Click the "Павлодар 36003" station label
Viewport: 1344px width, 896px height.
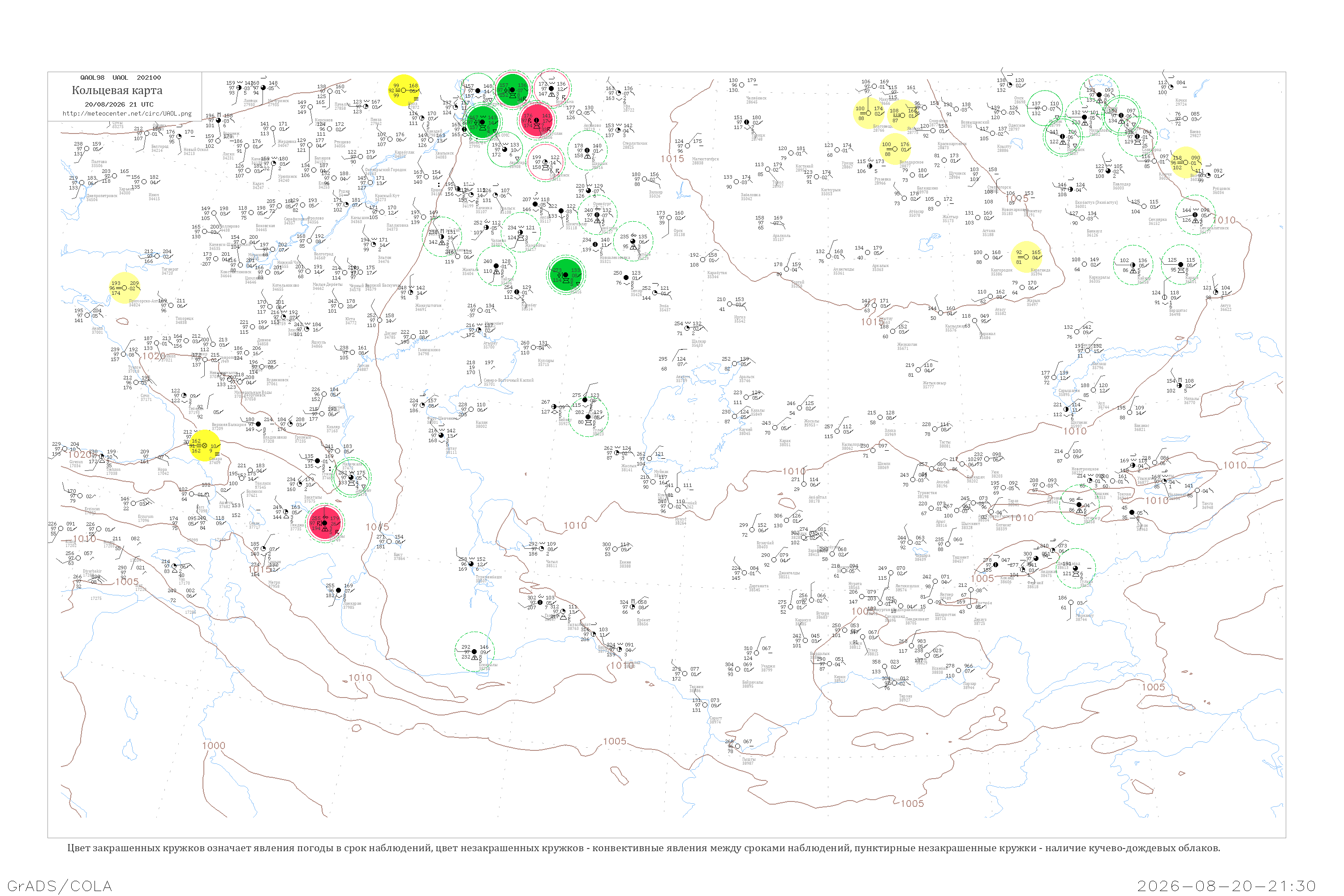point(1122,186)
